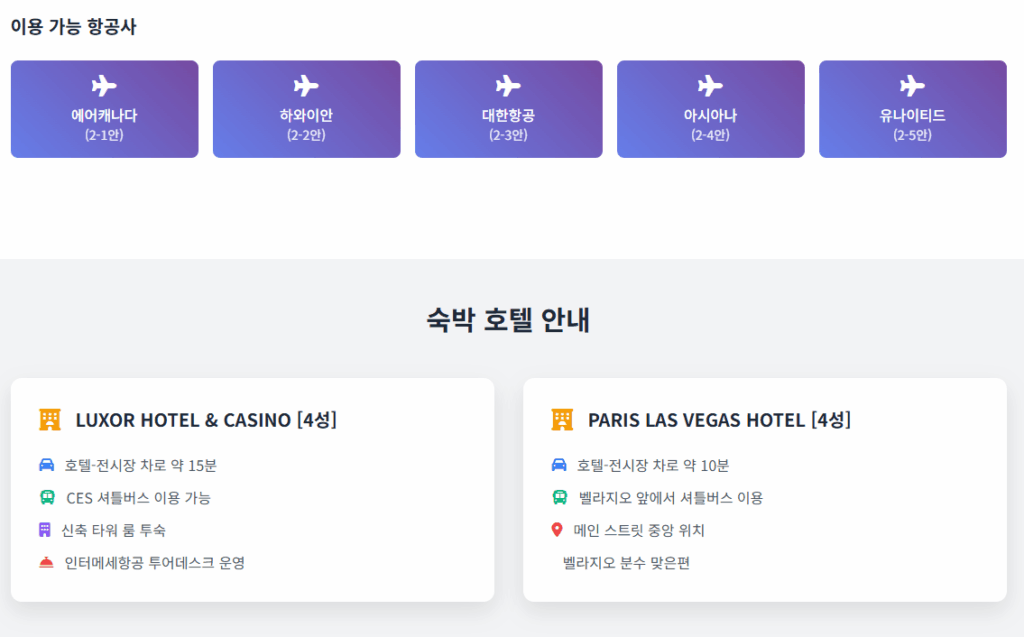1024x637 pixels.
Task: Click the airplane icon on 하와이안 card
Action: (306, 86)
